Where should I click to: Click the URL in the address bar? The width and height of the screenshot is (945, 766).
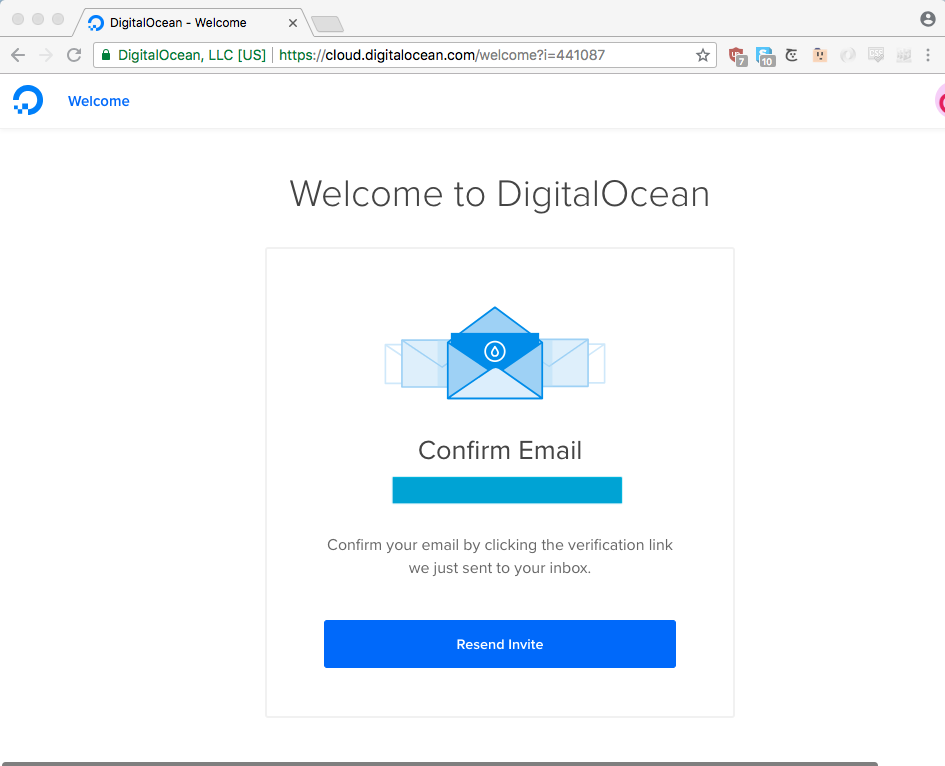click(x=440, y=55)
